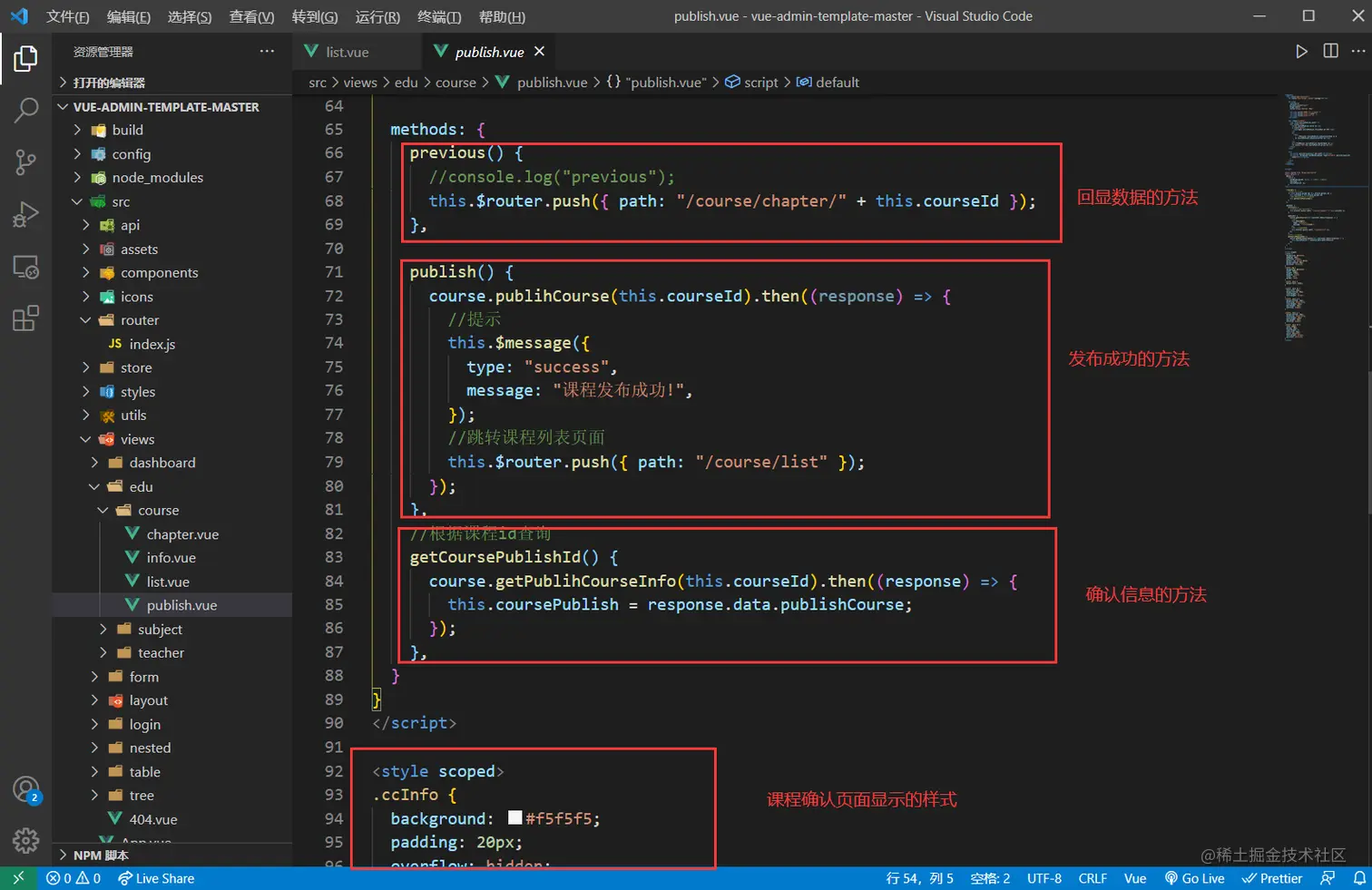Open the Explorer panel ellipsis menu

click(x=267, y=52)
